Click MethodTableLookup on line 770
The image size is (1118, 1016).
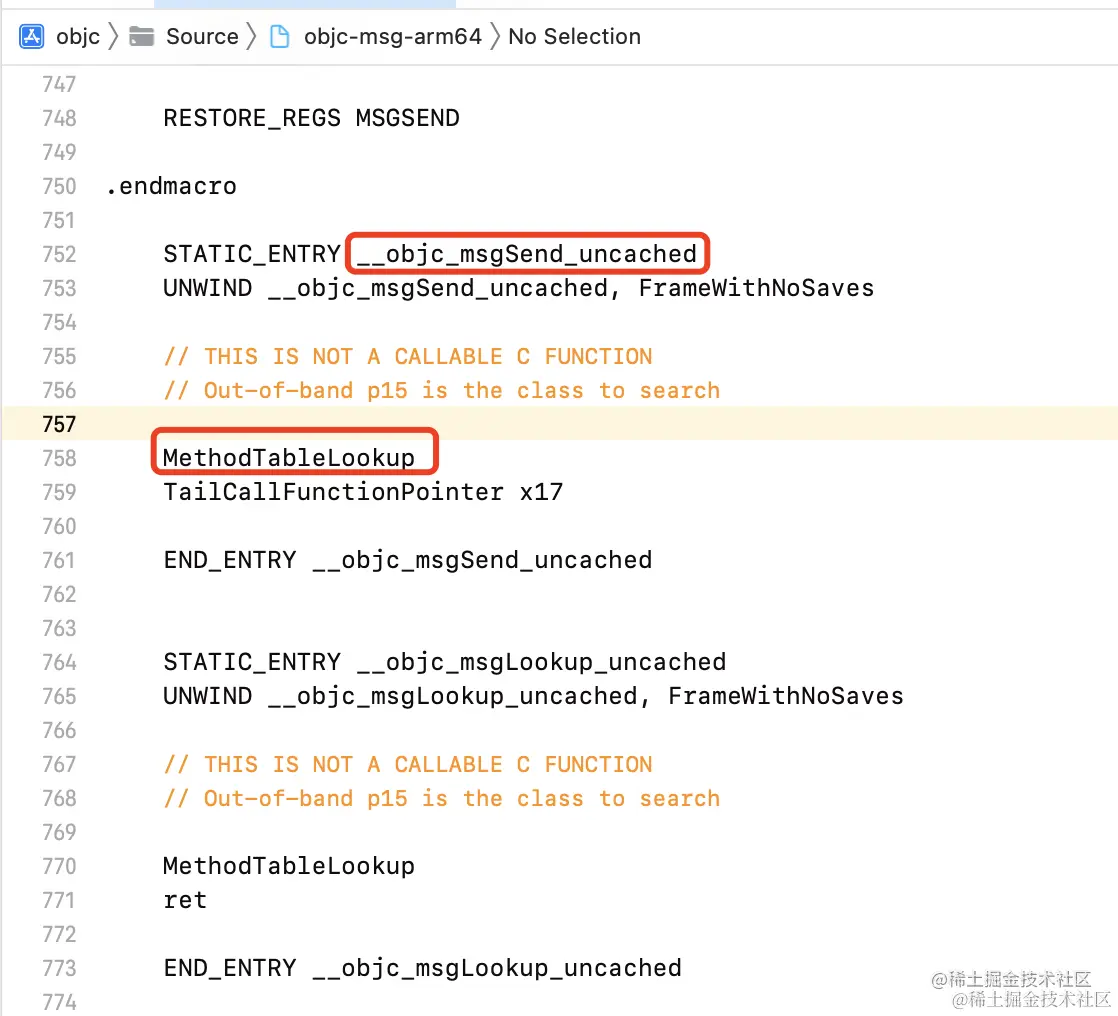point(289,866)
